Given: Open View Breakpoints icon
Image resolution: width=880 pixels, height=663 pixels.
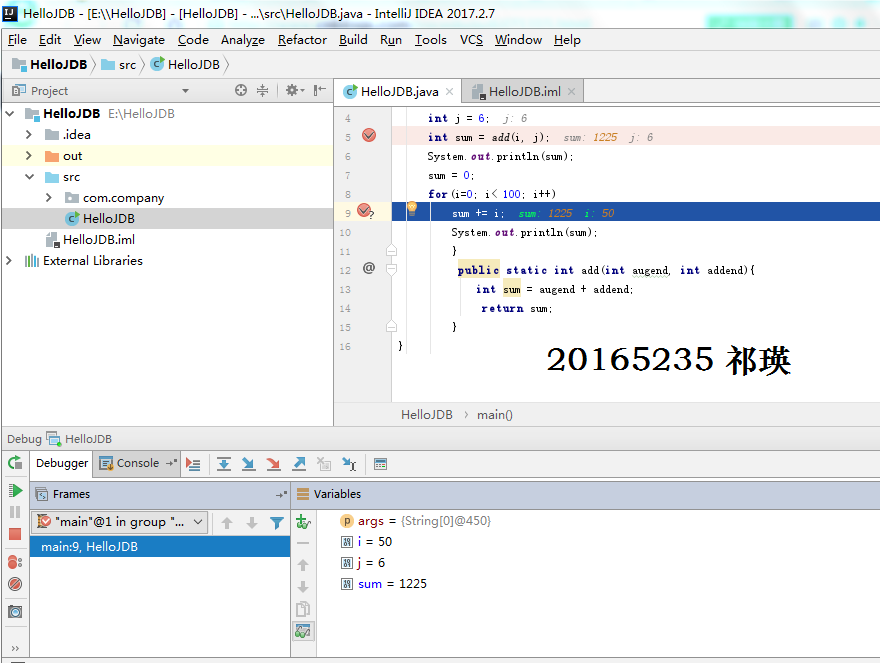Looking at the screenshot, I should (x=15, y=562).
